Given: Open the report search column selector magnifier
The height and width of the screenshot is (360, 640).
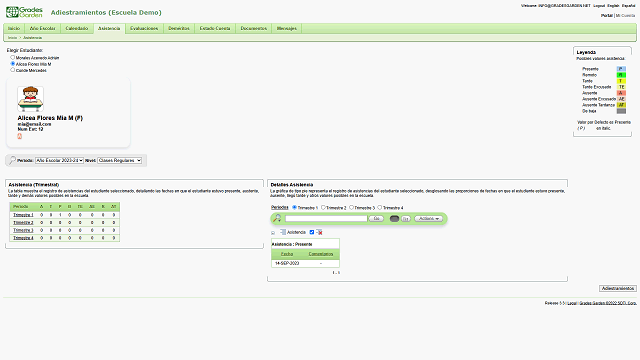Looking at the screenshot, I should pos(277,218).
